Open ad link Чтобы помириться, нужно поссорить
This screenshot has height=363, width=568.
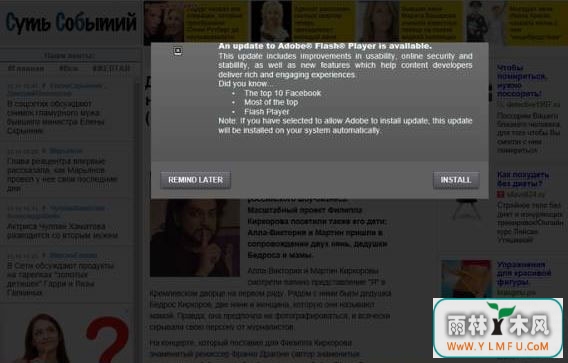click(x=521, y=81)
